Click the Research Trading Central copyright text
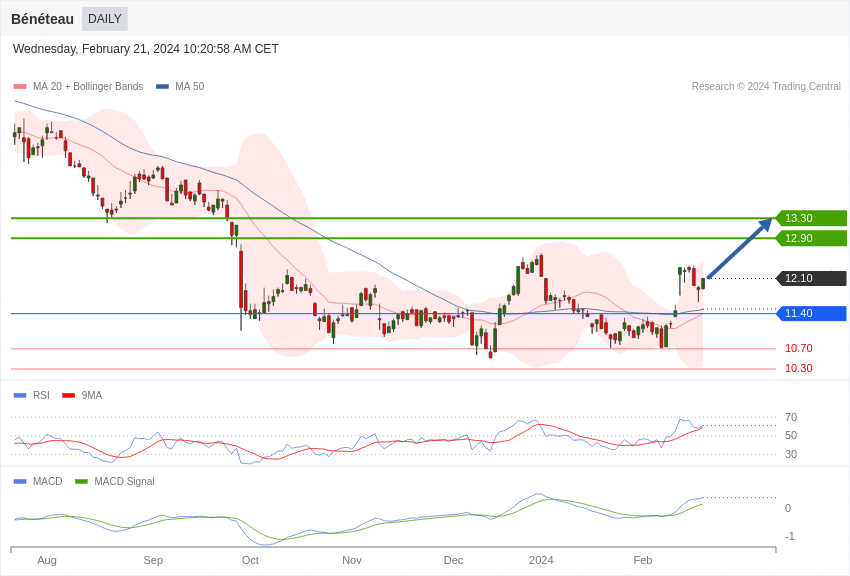Screen dimensions: 850x576 [766, 87]
